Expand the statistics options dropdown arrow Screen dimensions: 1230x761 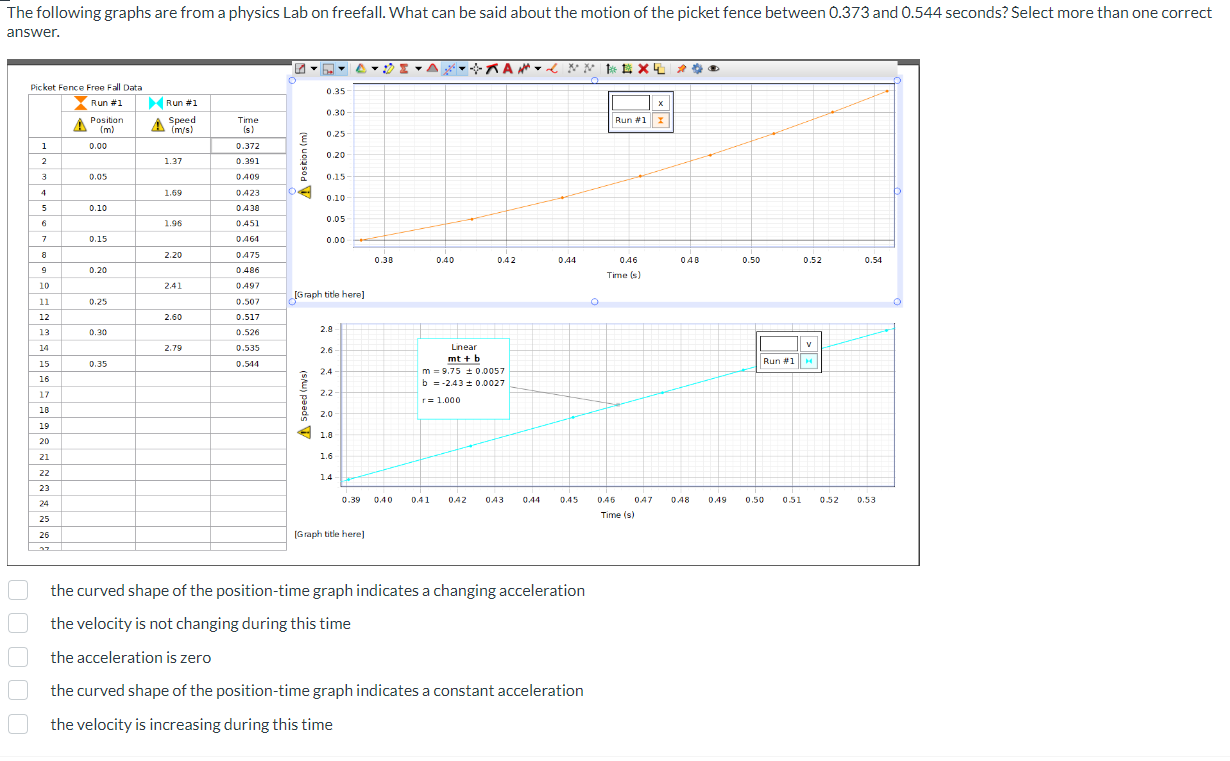tap(418, 69)
